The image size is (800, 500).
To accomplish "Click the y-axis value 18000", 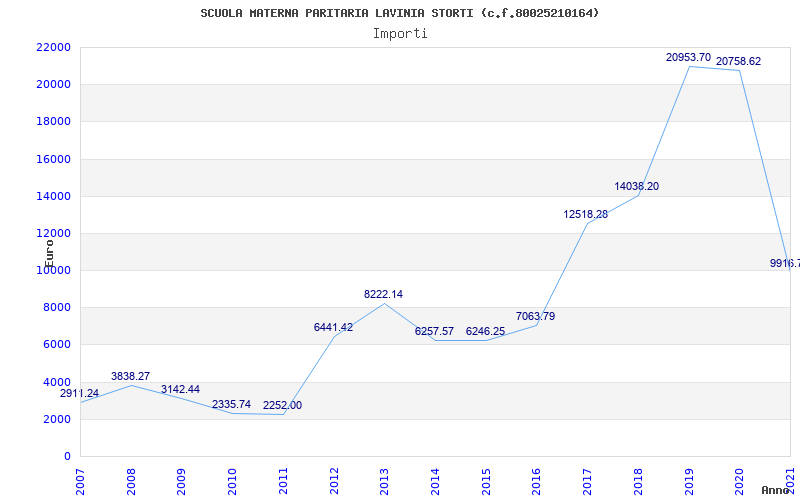I will (53, 121).
